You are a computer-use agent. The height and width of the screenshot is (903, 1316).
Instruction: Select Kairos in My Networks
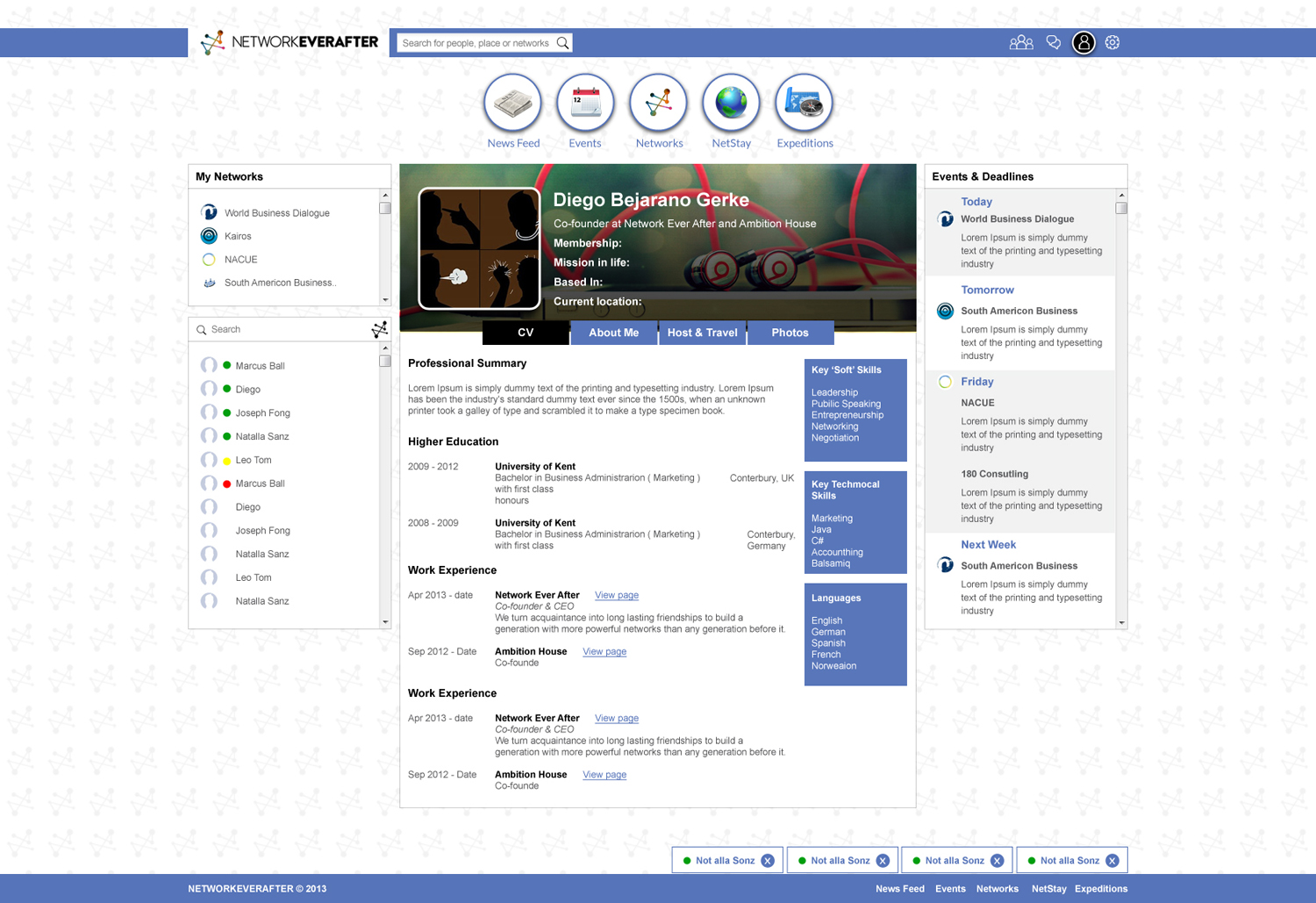click(x=238, y=236)
